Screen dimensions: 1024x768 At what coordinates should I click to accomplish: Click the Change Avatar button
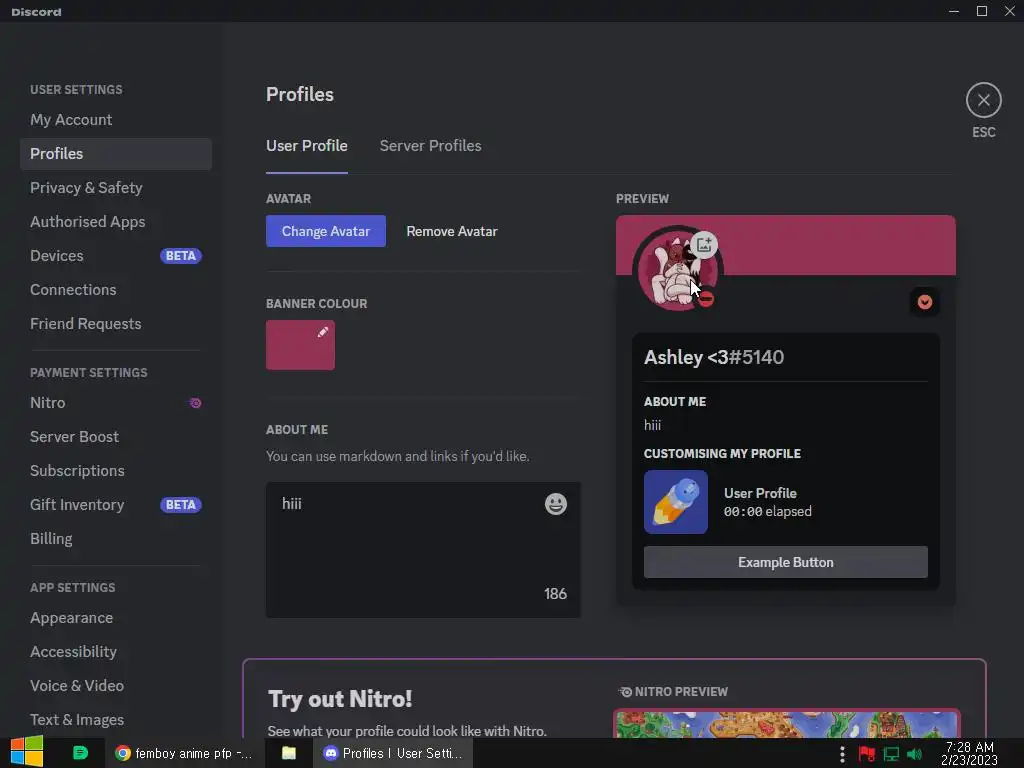click(325, 231)
